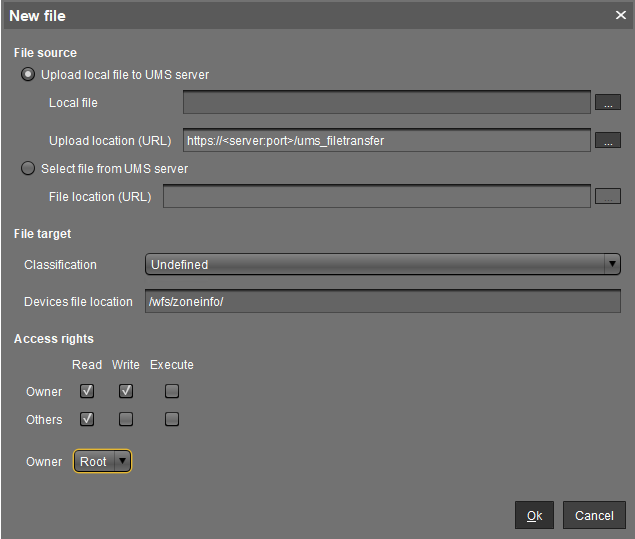The width and height of the screenshot is (635, 539).
Task: Enable Owner Execute permission checkbox
Action: pyautogui.click(x=172, y=391)
